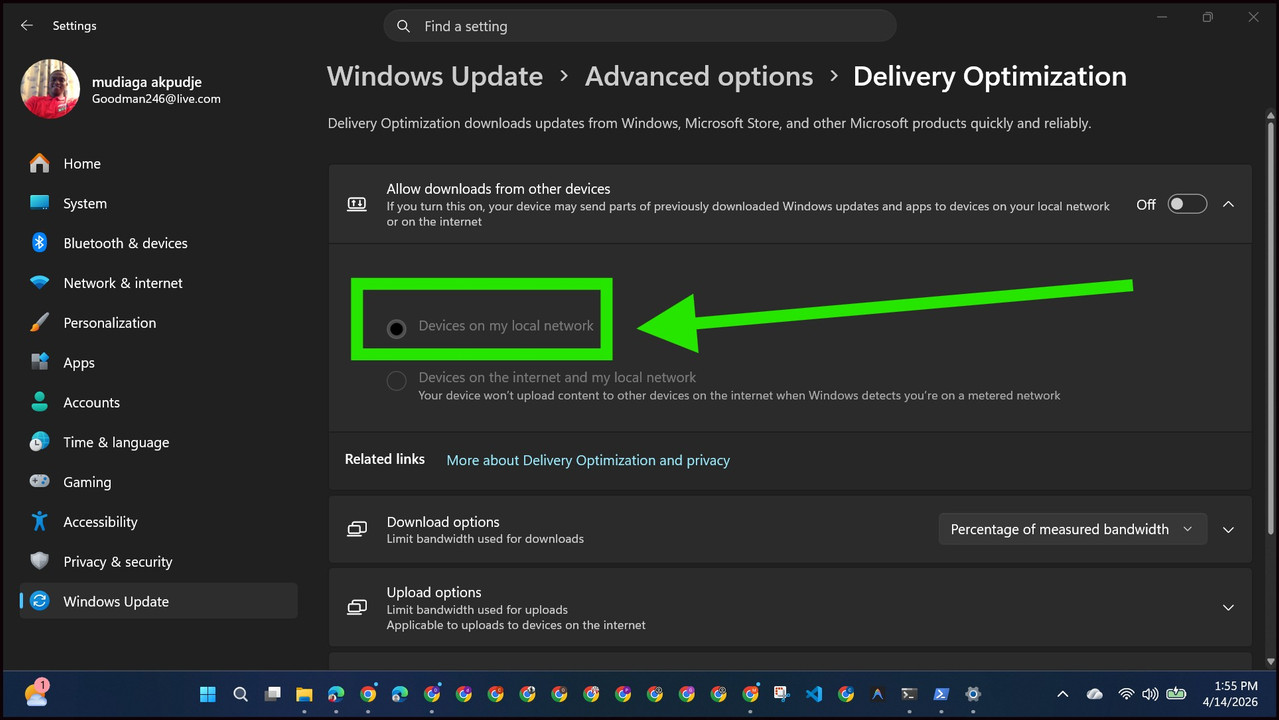Open the Percentage of measured bandwidth dropdown
The width and height of the screenshot is (1279, 720).
click(x=1072, y=529)
